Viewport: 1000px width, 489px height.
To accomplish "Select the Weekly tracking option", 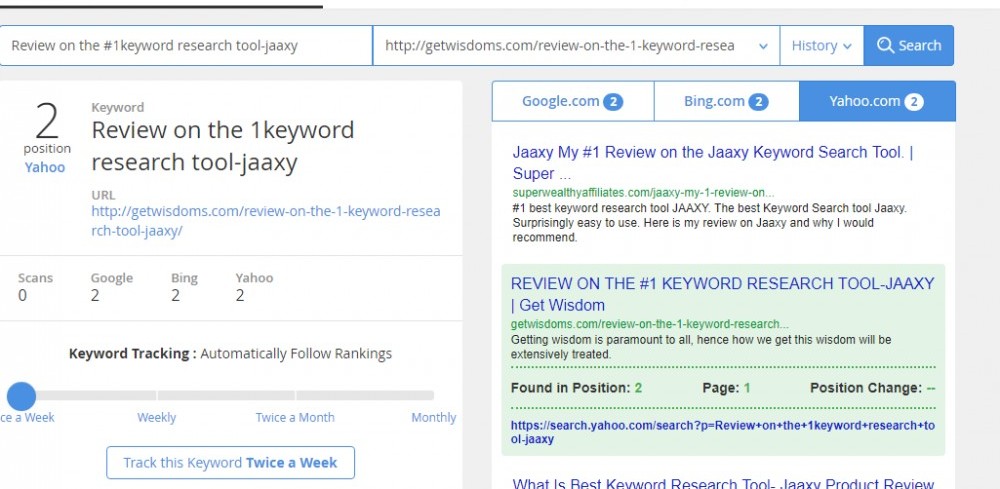I will pos(156,418).
